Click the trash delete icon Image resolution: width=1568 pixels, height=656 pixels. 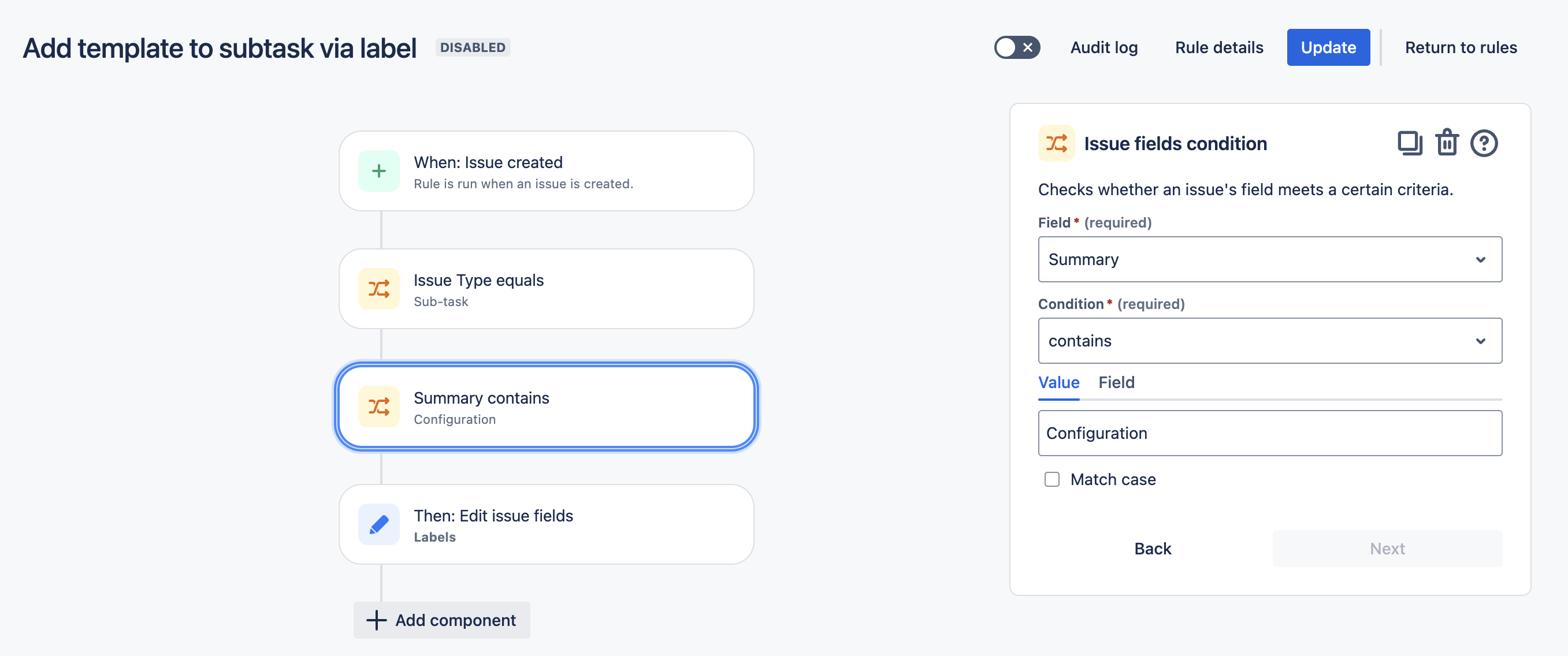coord(1446,144)
